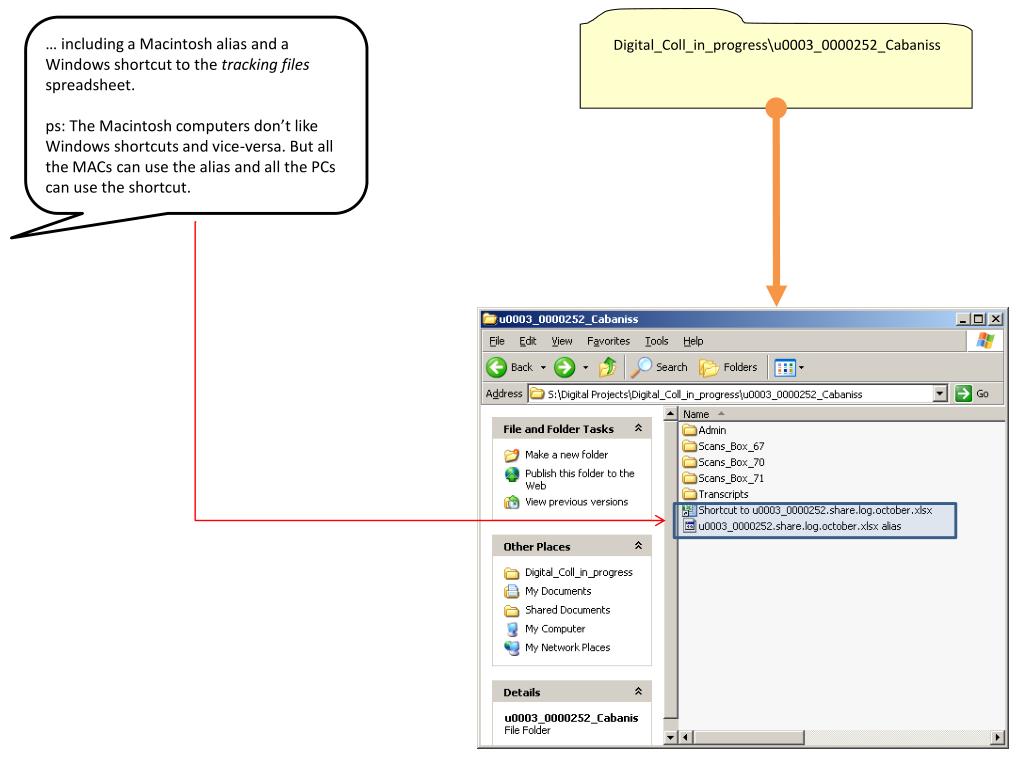Image resolution: width=1024 pixels, height=768 pixels.
Task: Open the Views dropdown arrow
Action: point(801,368)
